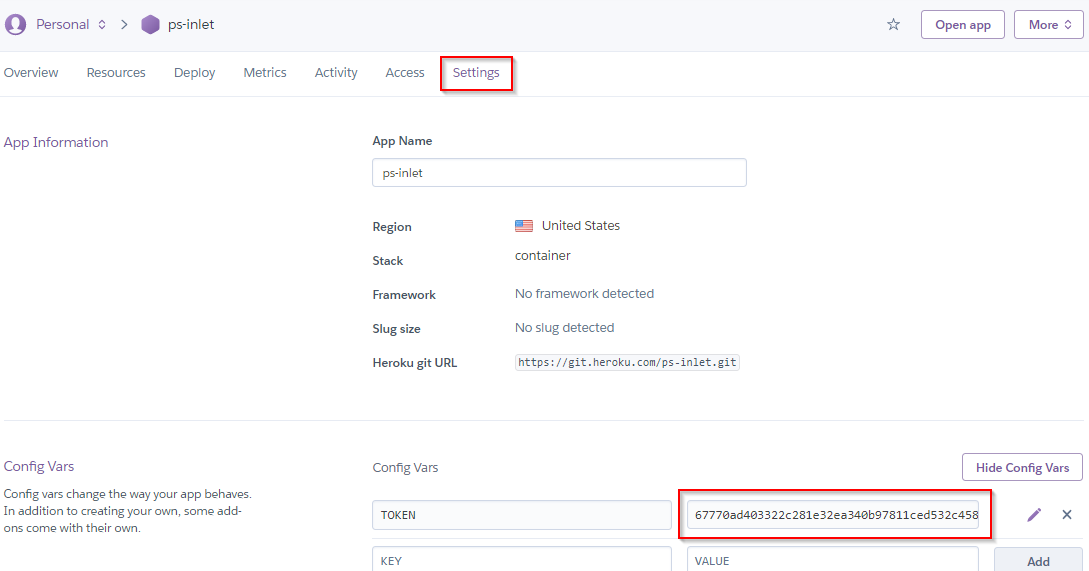
Task: Click the Config Vars left section heading
Action: [39, 466]
